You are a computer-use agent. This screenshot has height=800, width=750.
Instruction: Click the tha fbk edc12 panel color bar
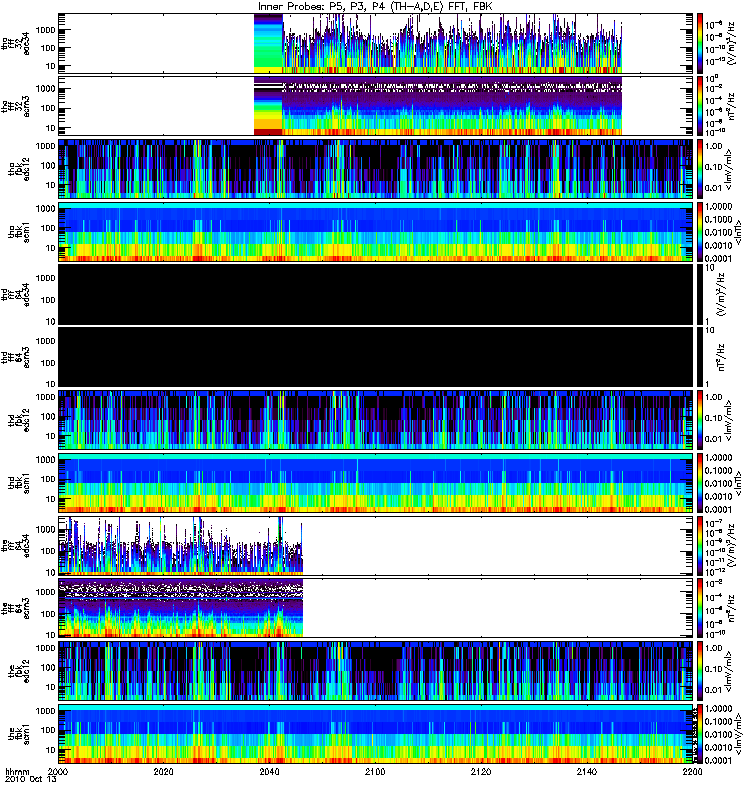click(700, 169)
